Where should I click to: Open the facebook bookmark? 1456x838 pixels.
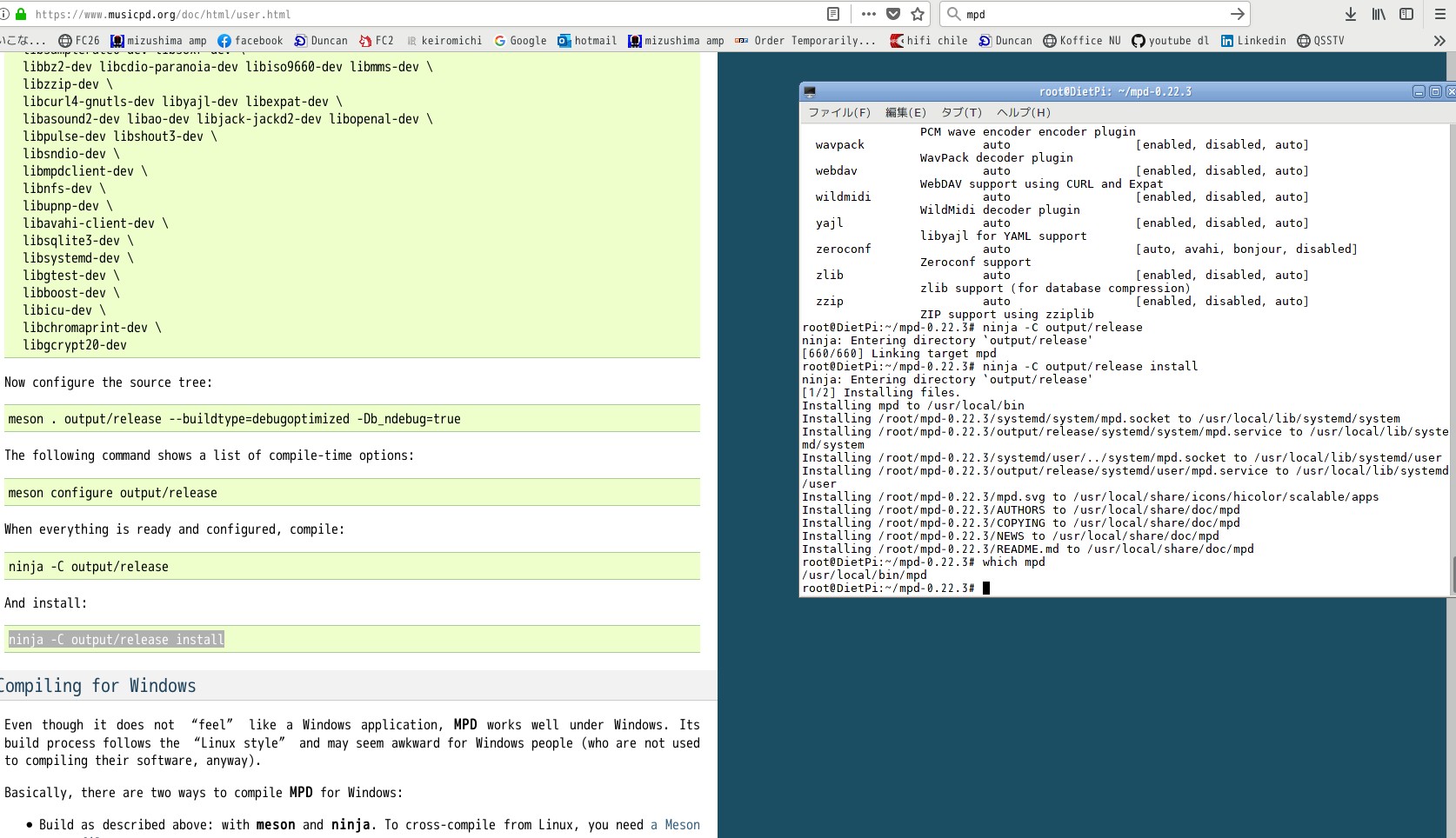tap(250, 41)
